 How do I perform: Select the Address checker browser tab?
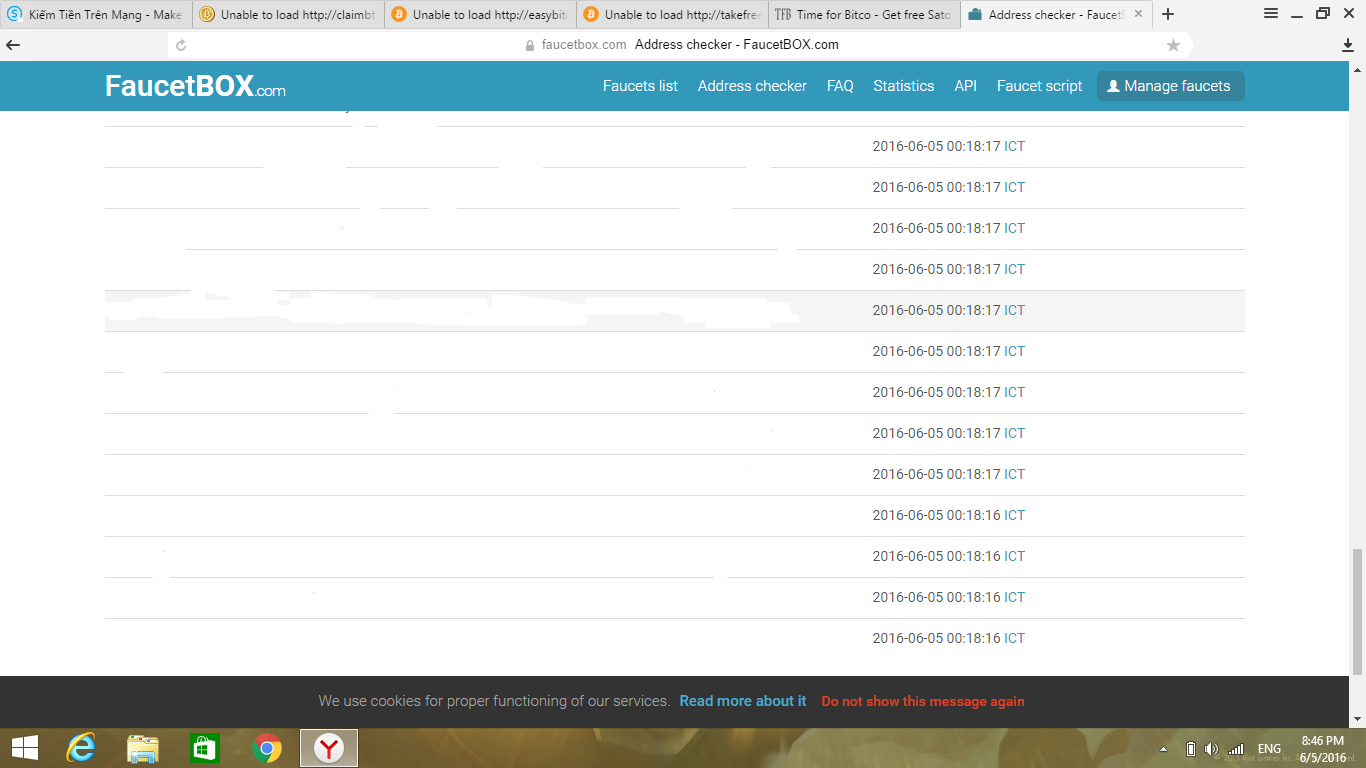tap(1056, 14)
